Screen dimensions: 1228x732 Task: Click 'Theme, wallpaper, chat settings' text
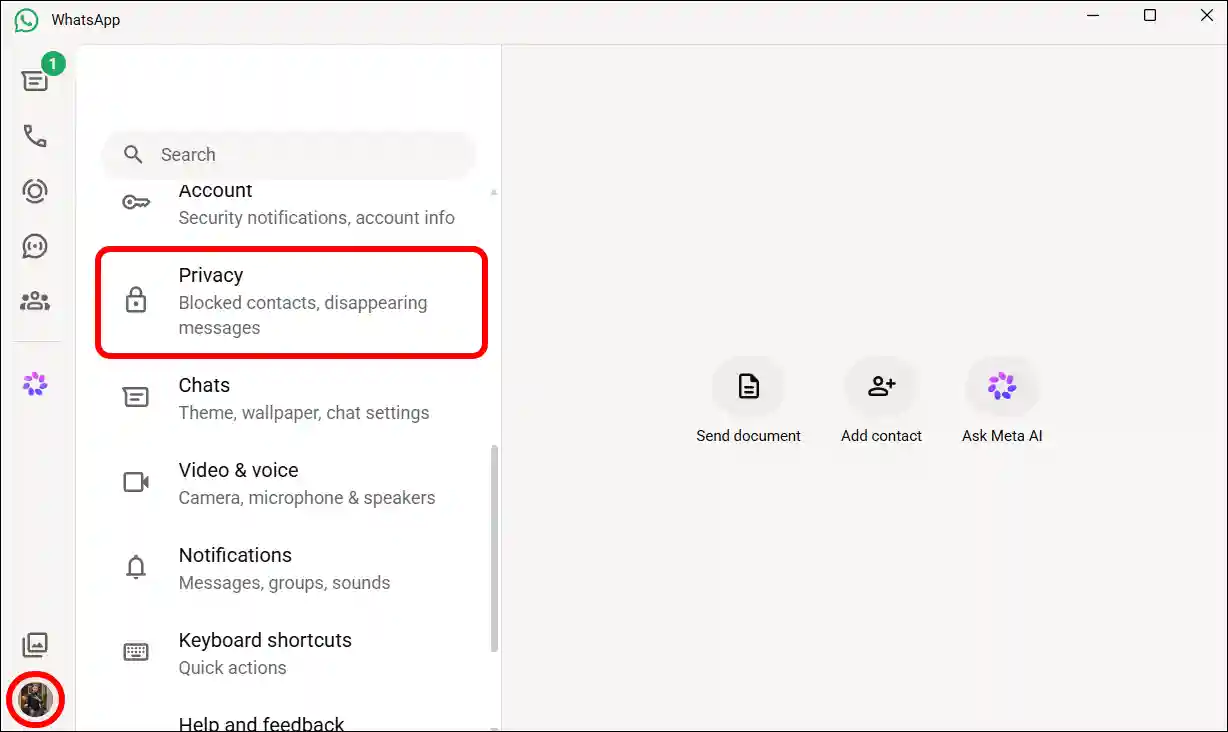click(x=304, y=413)
